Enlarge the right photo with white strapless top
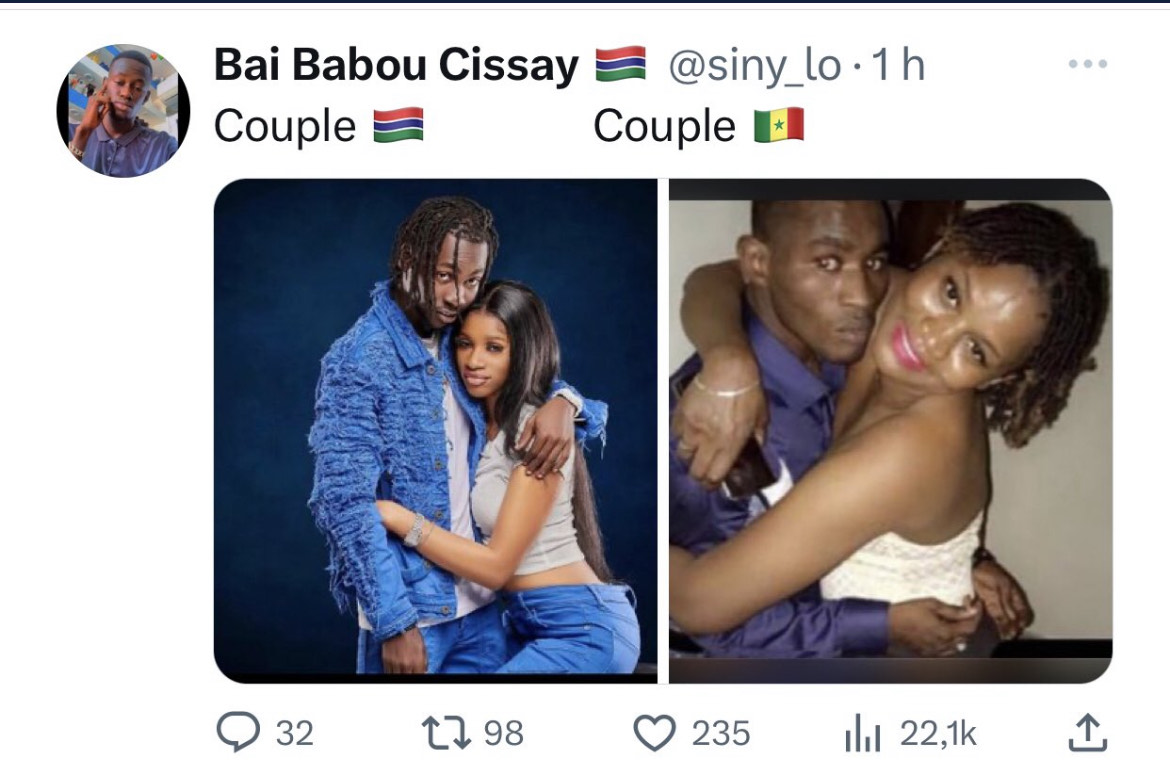The height and width of the screenshot is (762, 1170). (890, 431)
